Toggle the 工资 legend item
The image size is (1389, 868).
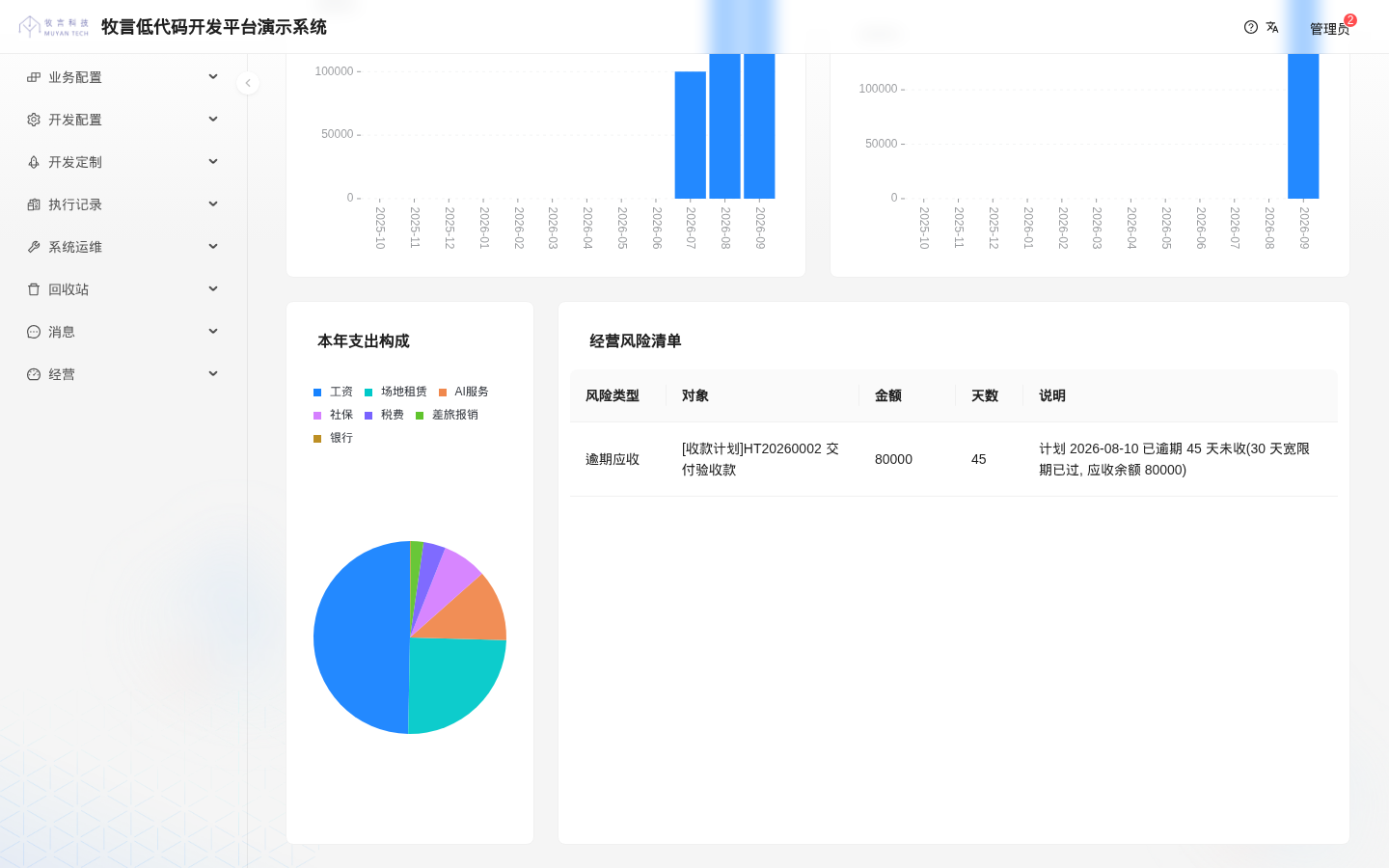point(333,392)
